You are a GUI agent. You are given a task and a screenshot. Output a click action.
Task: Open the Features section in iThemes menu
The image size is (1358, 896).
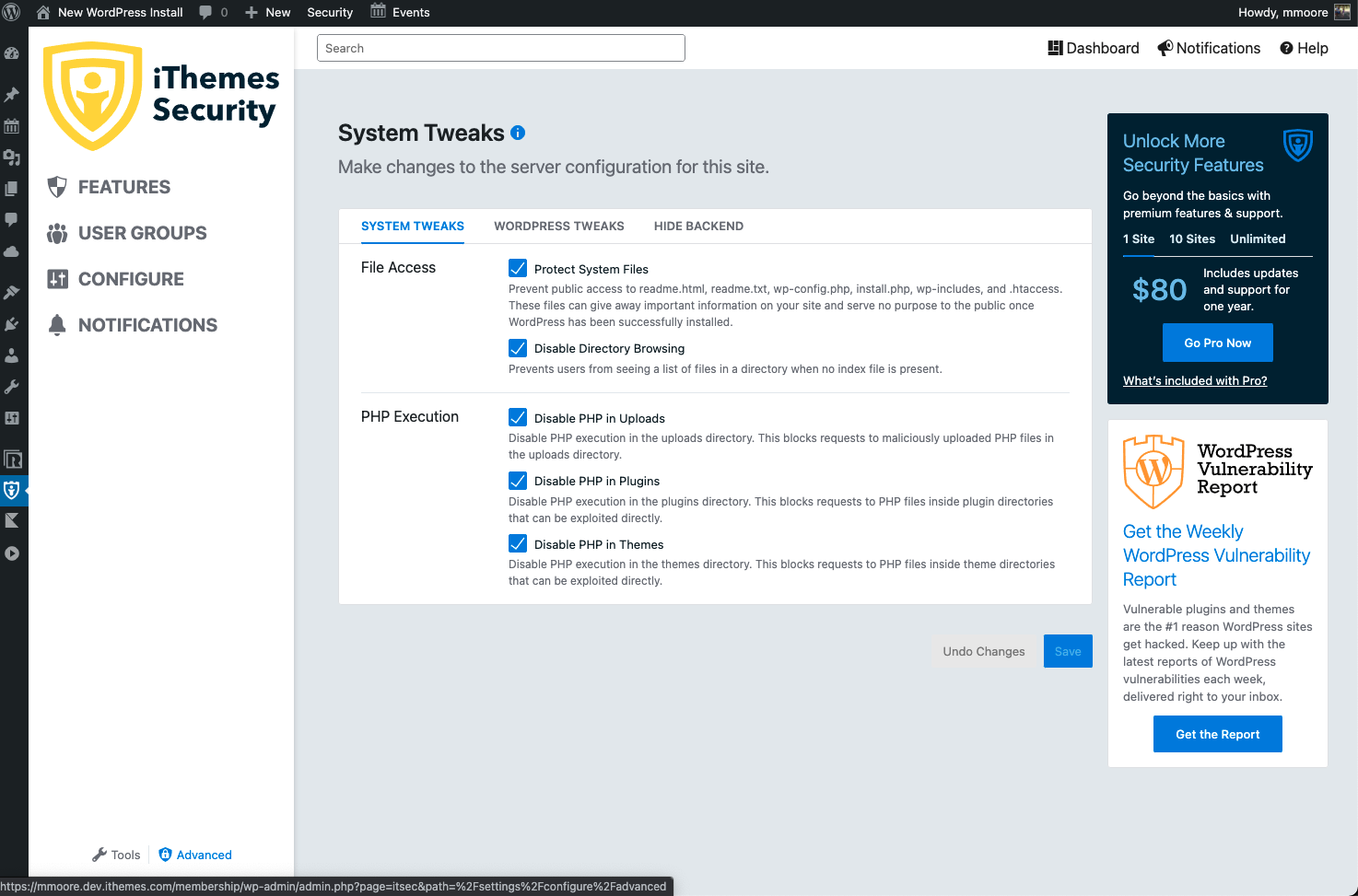[109, 187]
